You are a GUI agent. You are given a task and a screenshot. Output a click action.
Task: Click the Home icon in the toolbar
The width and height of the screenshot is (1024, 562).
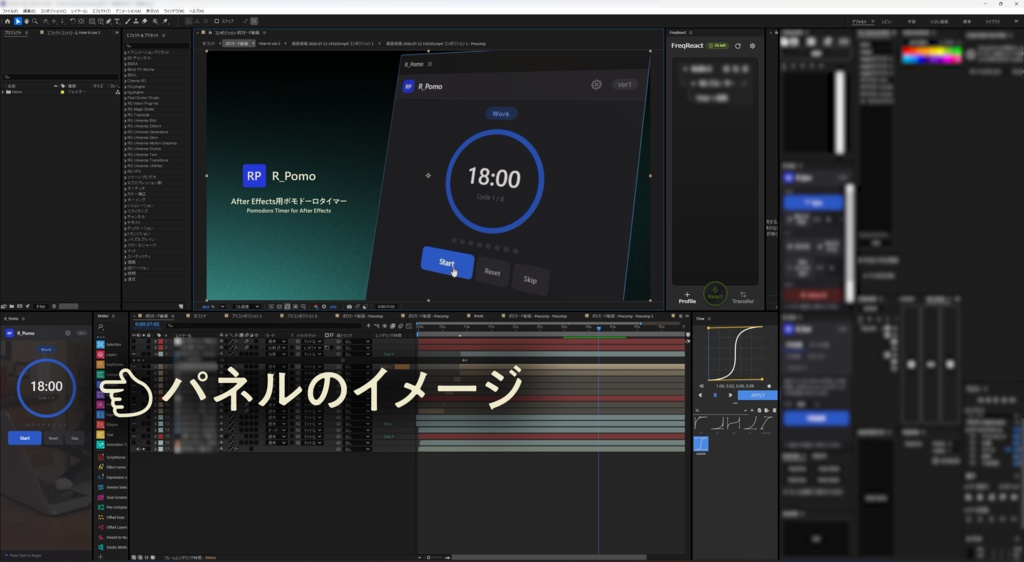7,22
